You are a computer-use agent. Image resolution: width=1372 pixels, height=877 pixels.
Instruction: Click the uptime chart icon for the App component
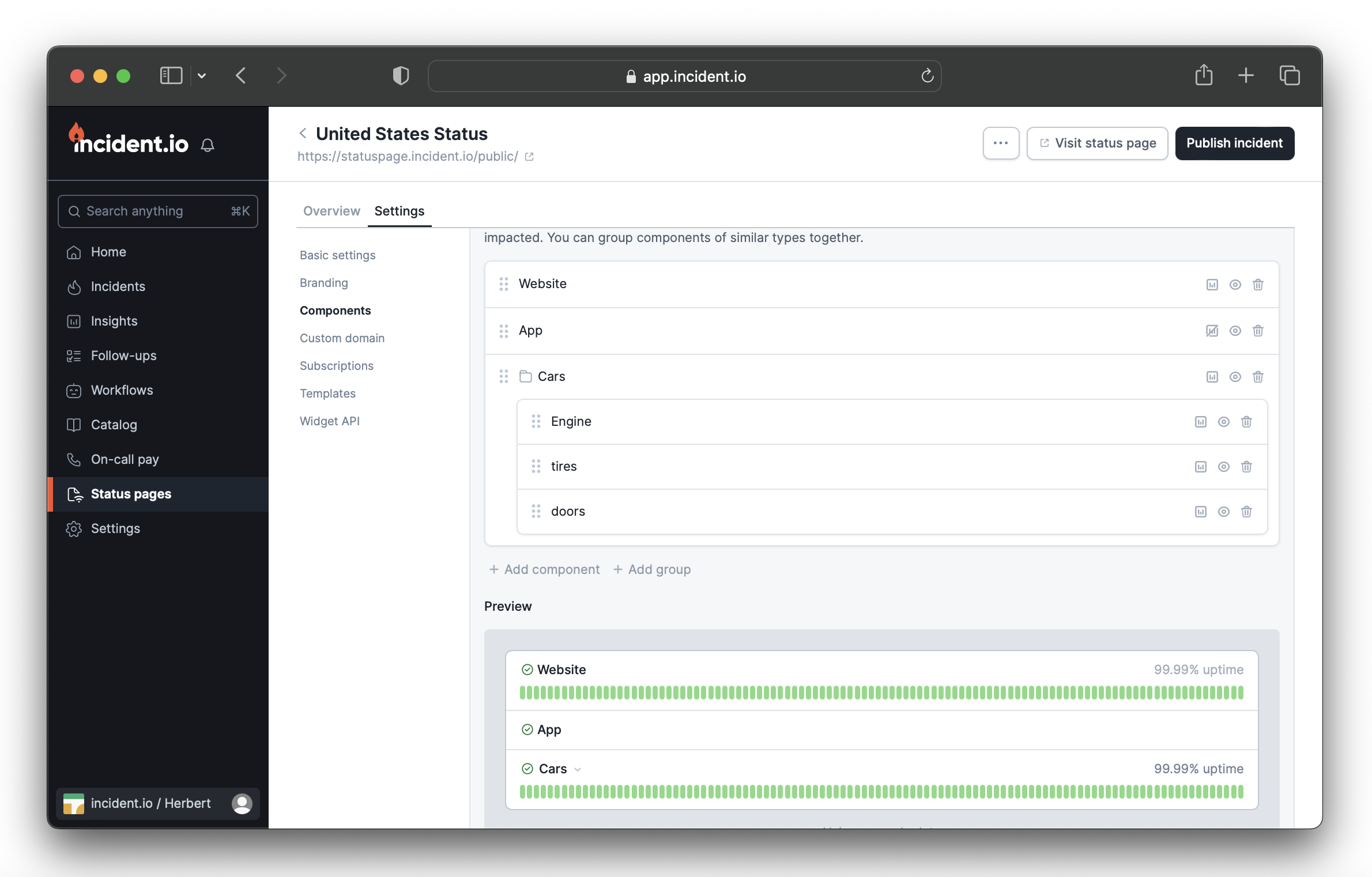[x=1212, y=331]
